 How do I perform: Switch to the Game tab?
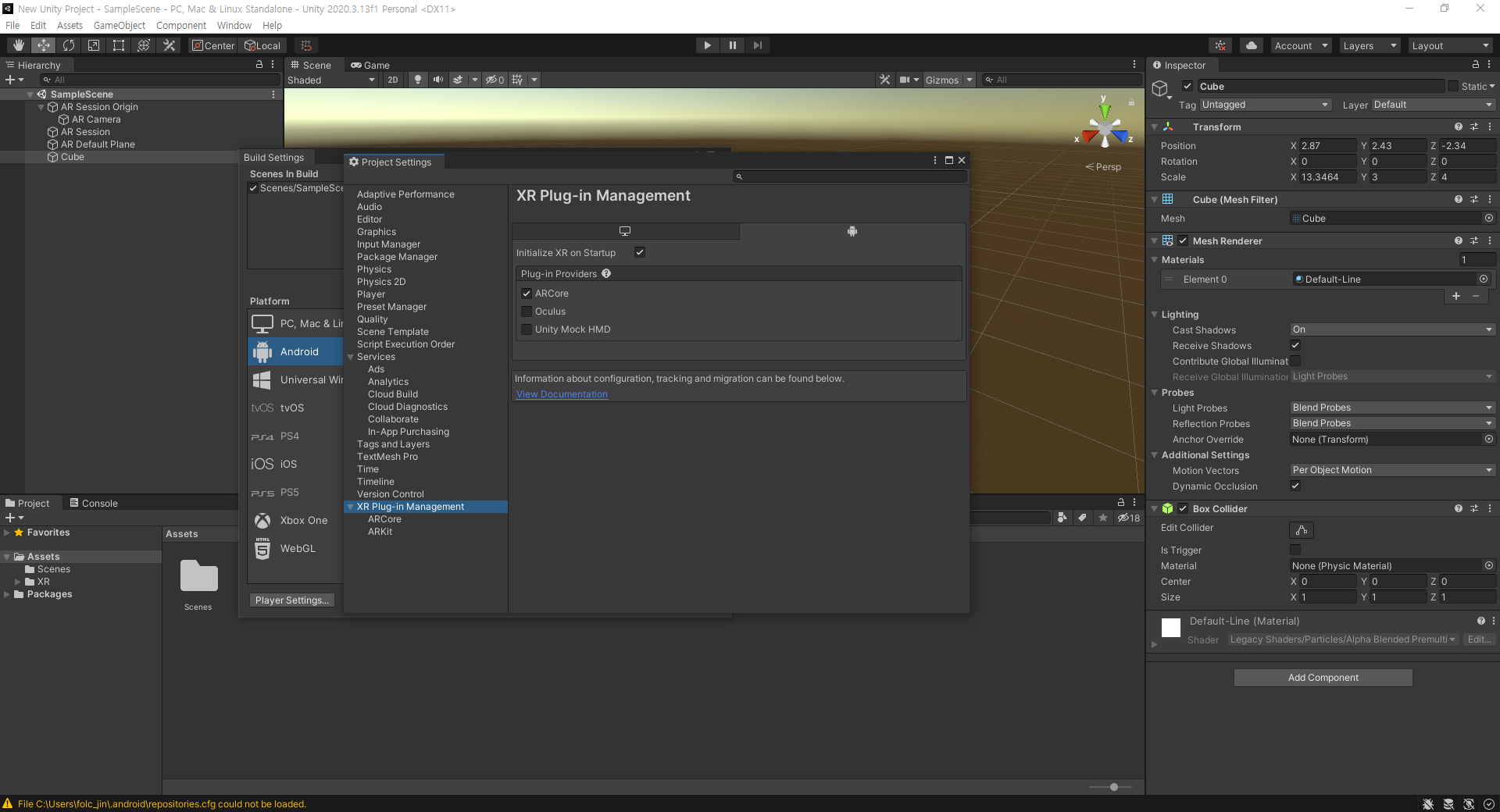pyautogui.click(x=370, y=65)
